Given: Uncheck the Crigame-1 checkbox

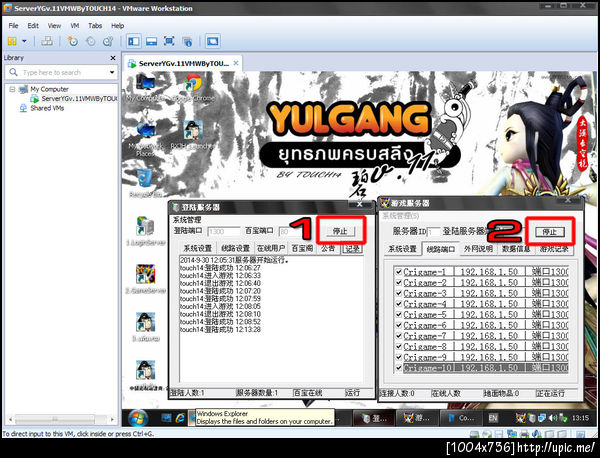Looking at the screenshot, I should (399, 272).
